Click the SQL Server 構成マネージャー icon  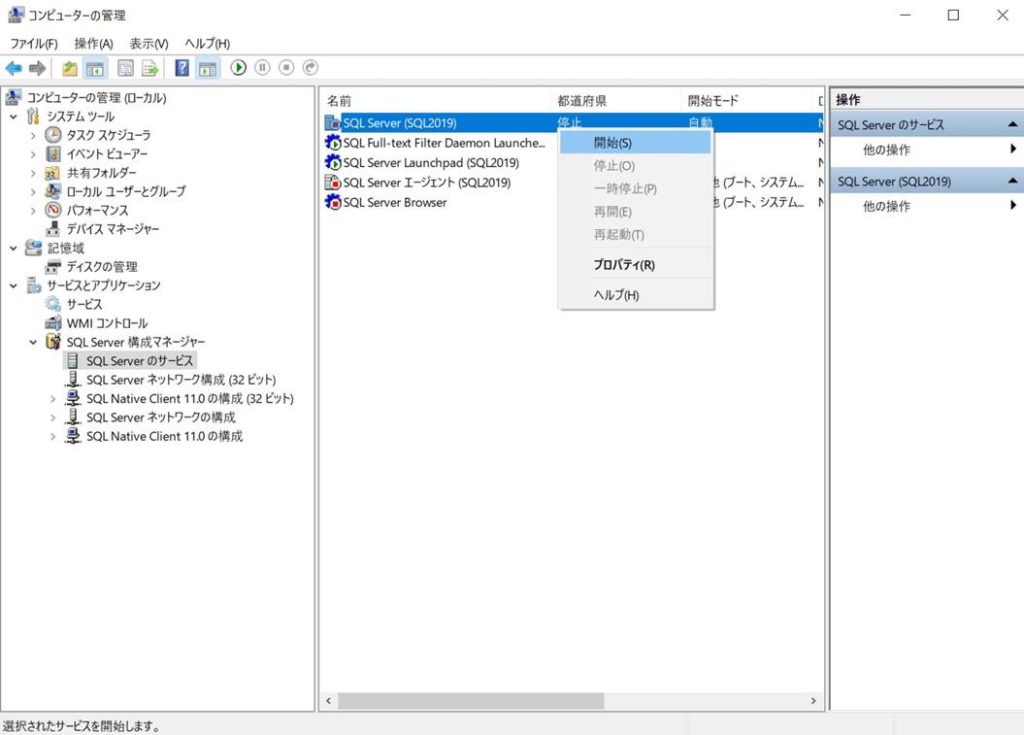[x=53, y=342]
